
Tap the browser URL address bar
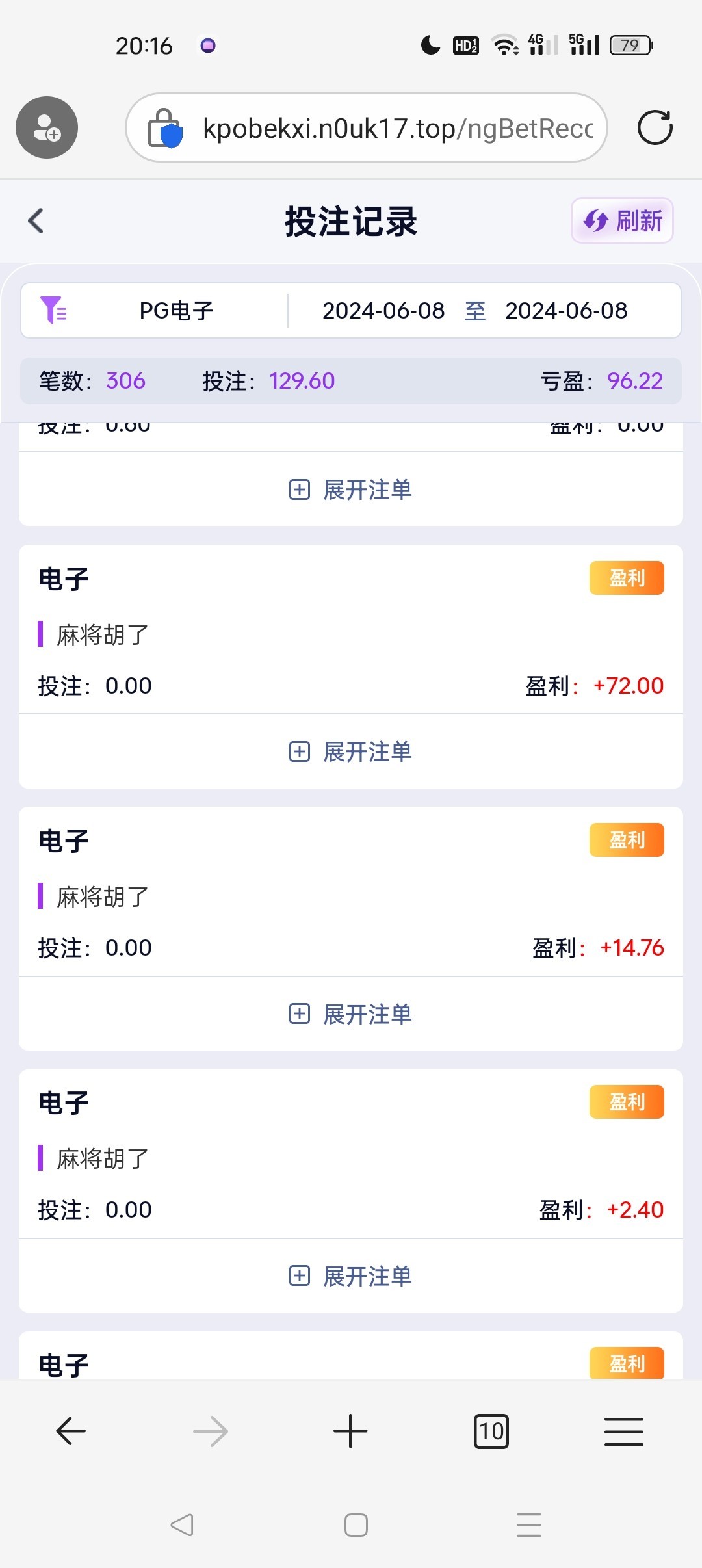[x=396, y=128]
